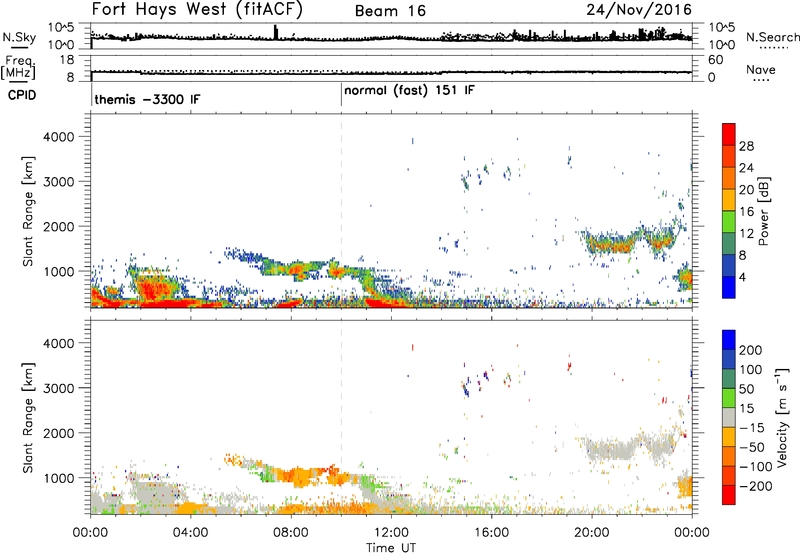800x554 pixels.
Task: Click the 'Beam 16' label
Action: click(x=390, y=11)
